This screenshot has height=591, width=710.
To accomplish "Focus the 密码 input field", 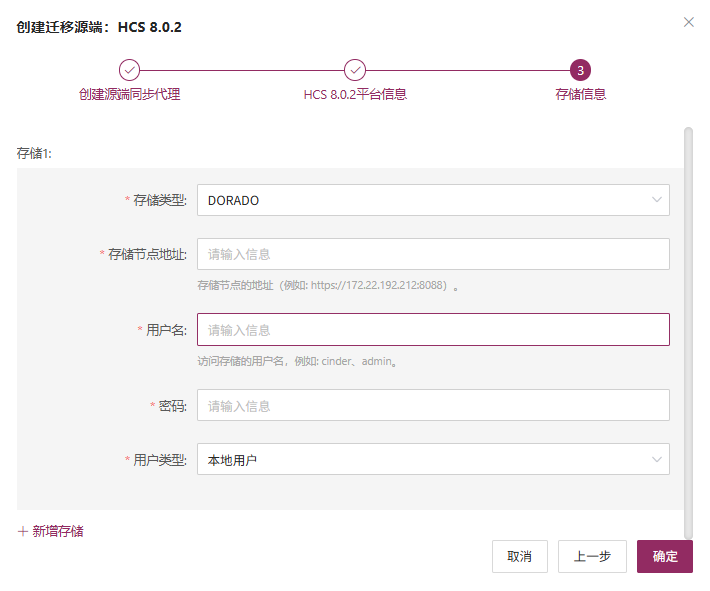I will (433, 405).
